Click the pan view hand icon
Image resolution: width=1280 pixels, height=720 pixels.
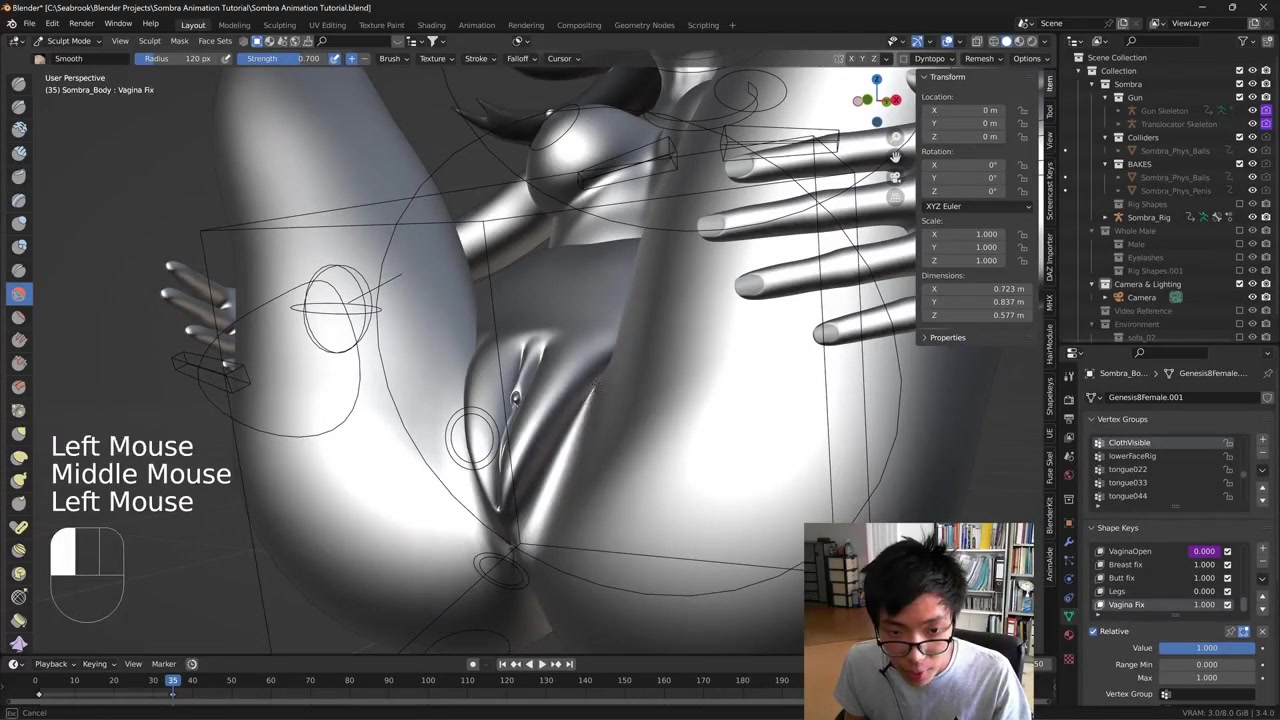click(x=895, y=157)
